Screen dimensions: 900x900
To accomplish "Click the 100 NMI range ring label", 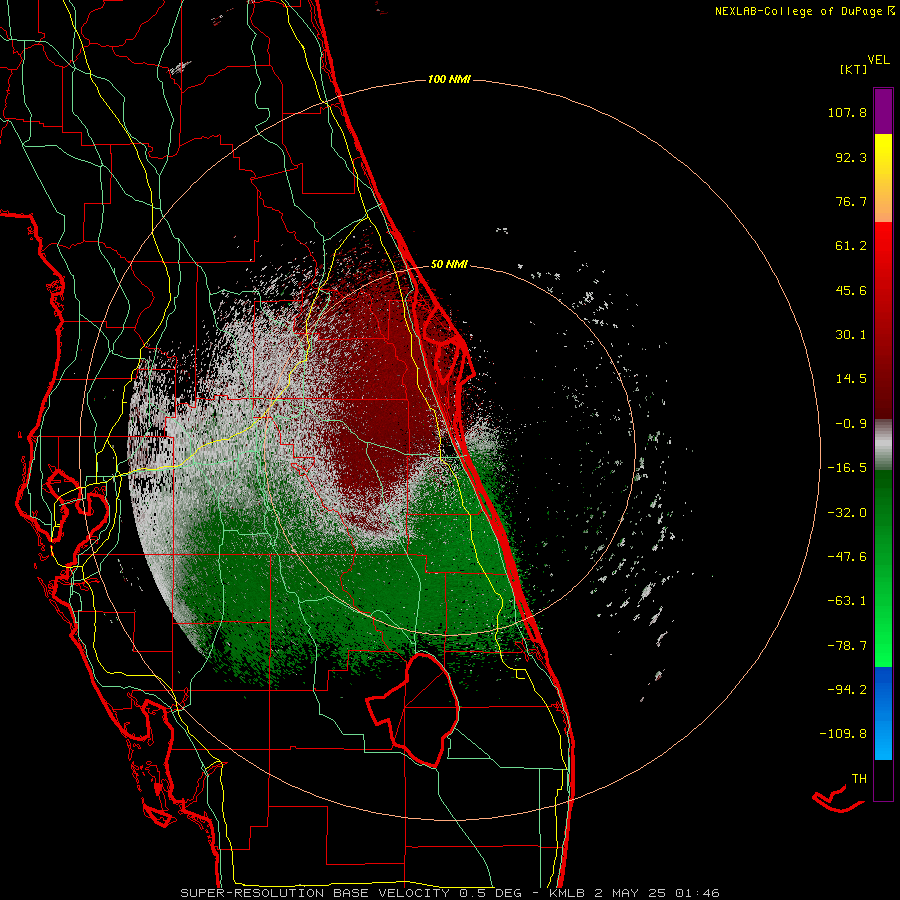I will pos(449,79).
